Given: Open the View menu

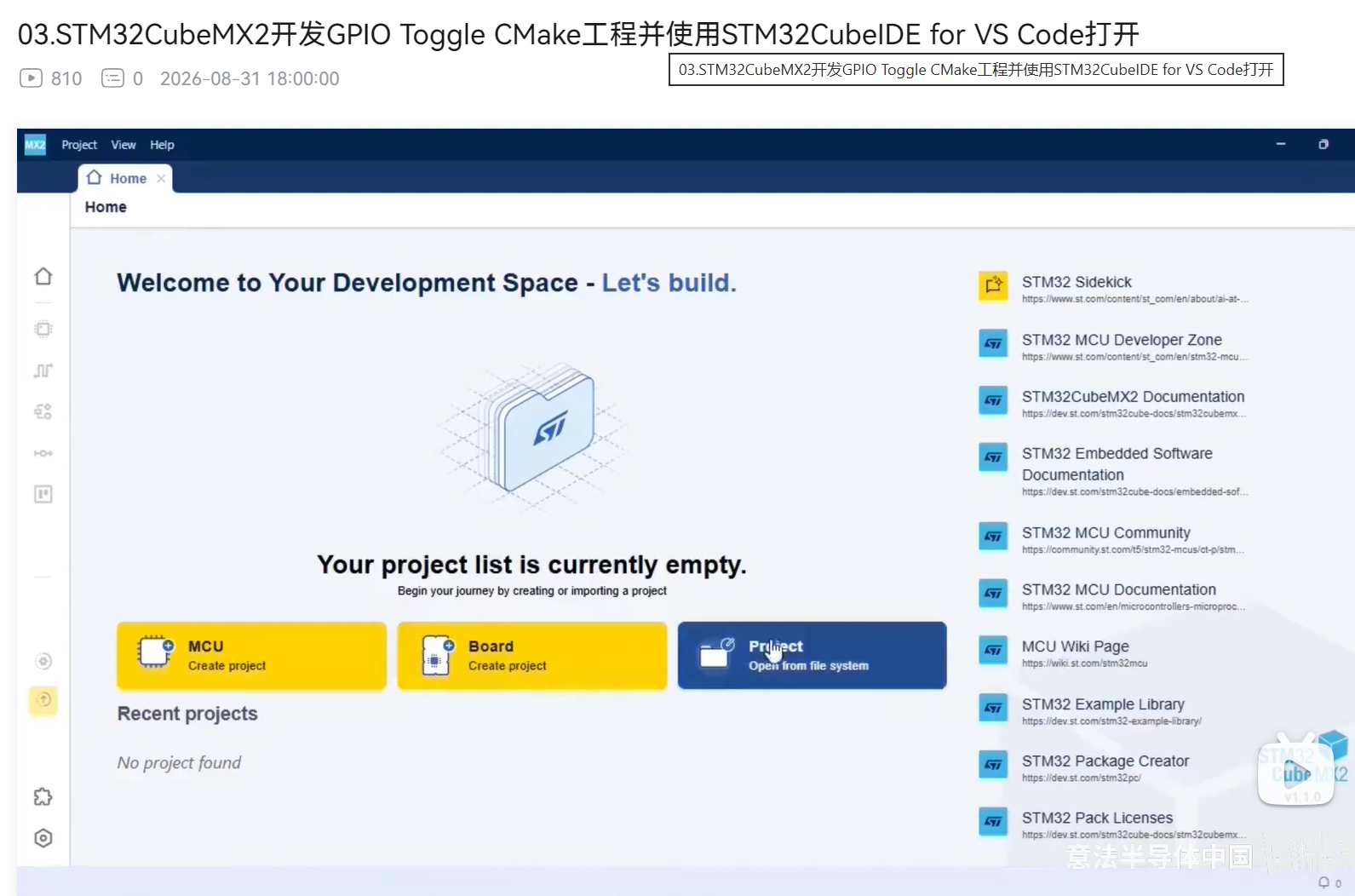Looking at the screenshot, I should click(123, 145).
